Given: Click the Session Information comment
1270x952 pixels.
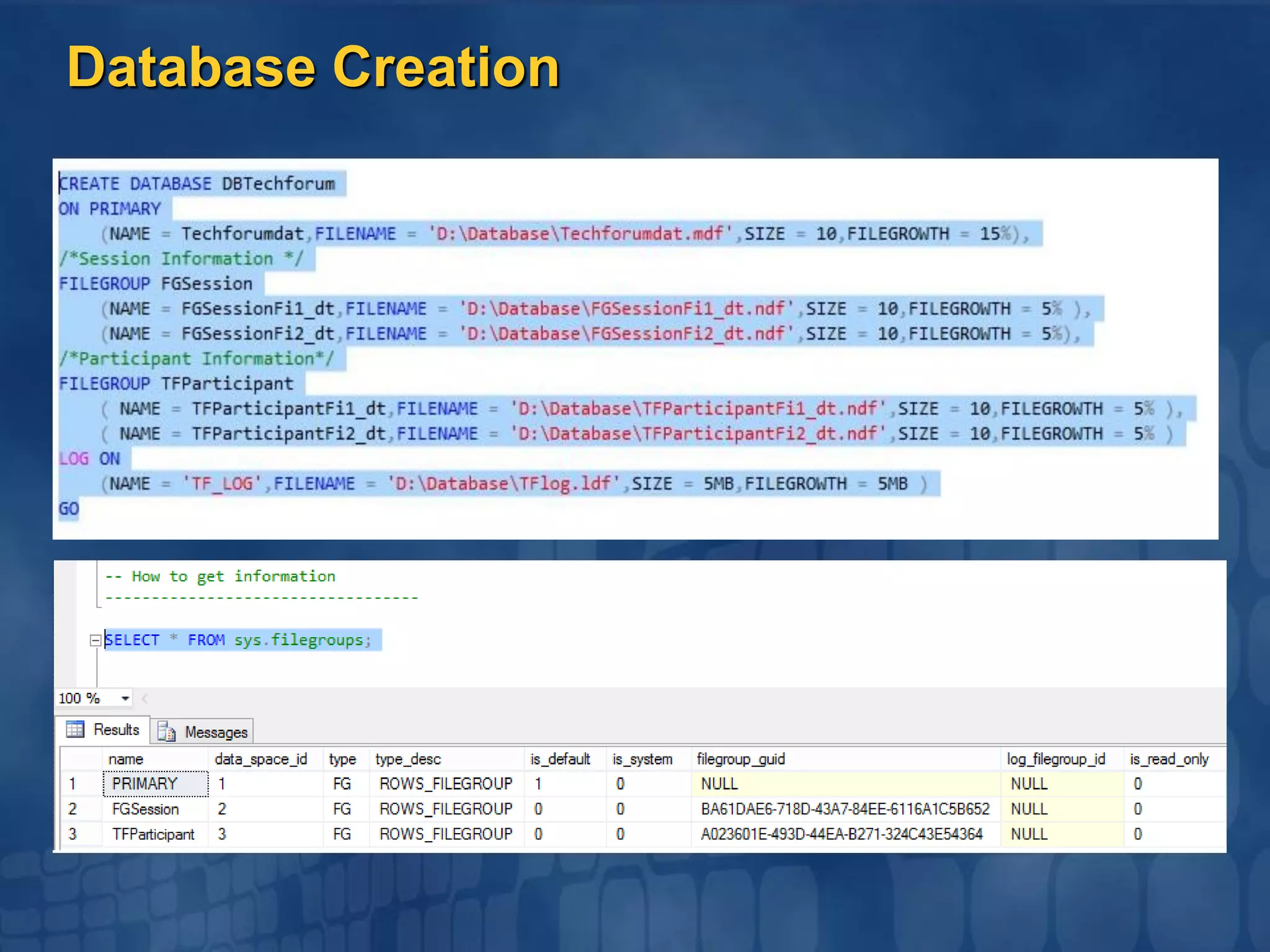Looking at the screenshot, I should 181,258.
